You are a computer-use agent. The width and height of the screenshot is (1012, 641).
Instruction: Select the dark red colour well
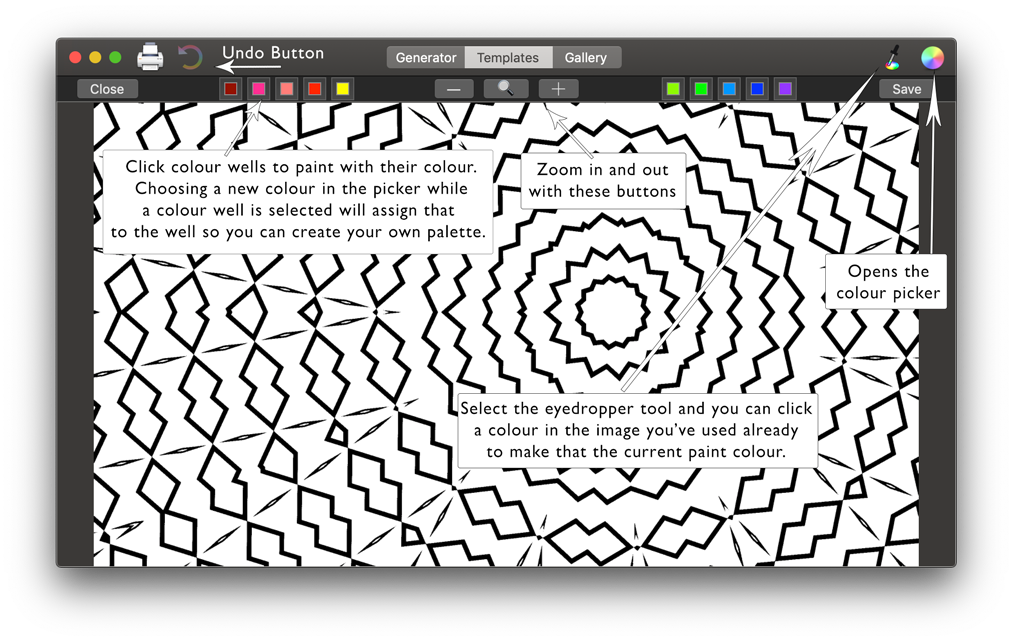click(230, 88)
